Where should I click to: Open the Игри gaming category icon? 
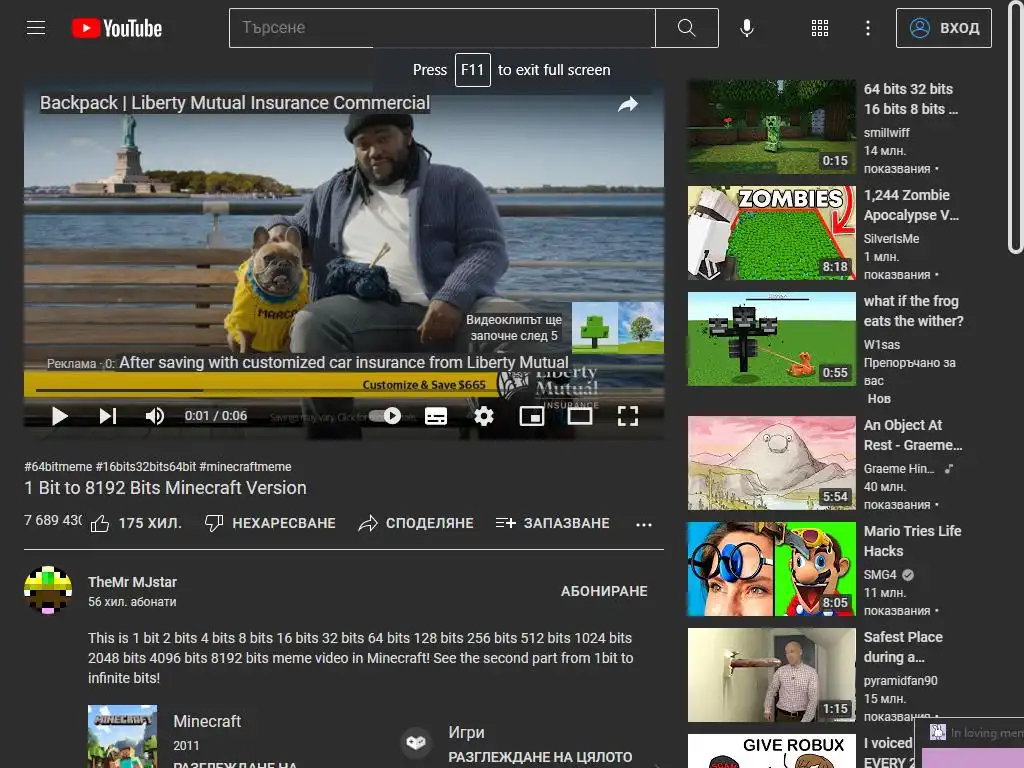(x=416, y=743)
